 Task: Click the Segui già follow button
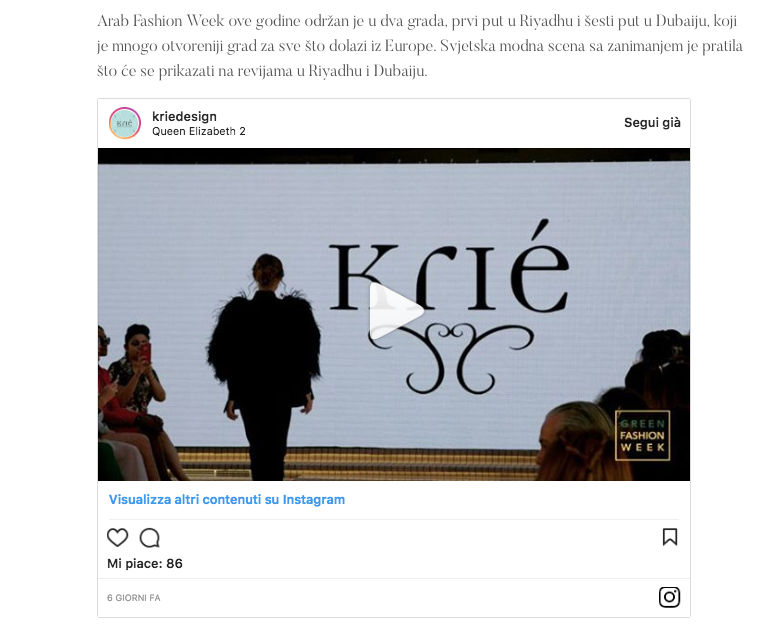[652, 122]
